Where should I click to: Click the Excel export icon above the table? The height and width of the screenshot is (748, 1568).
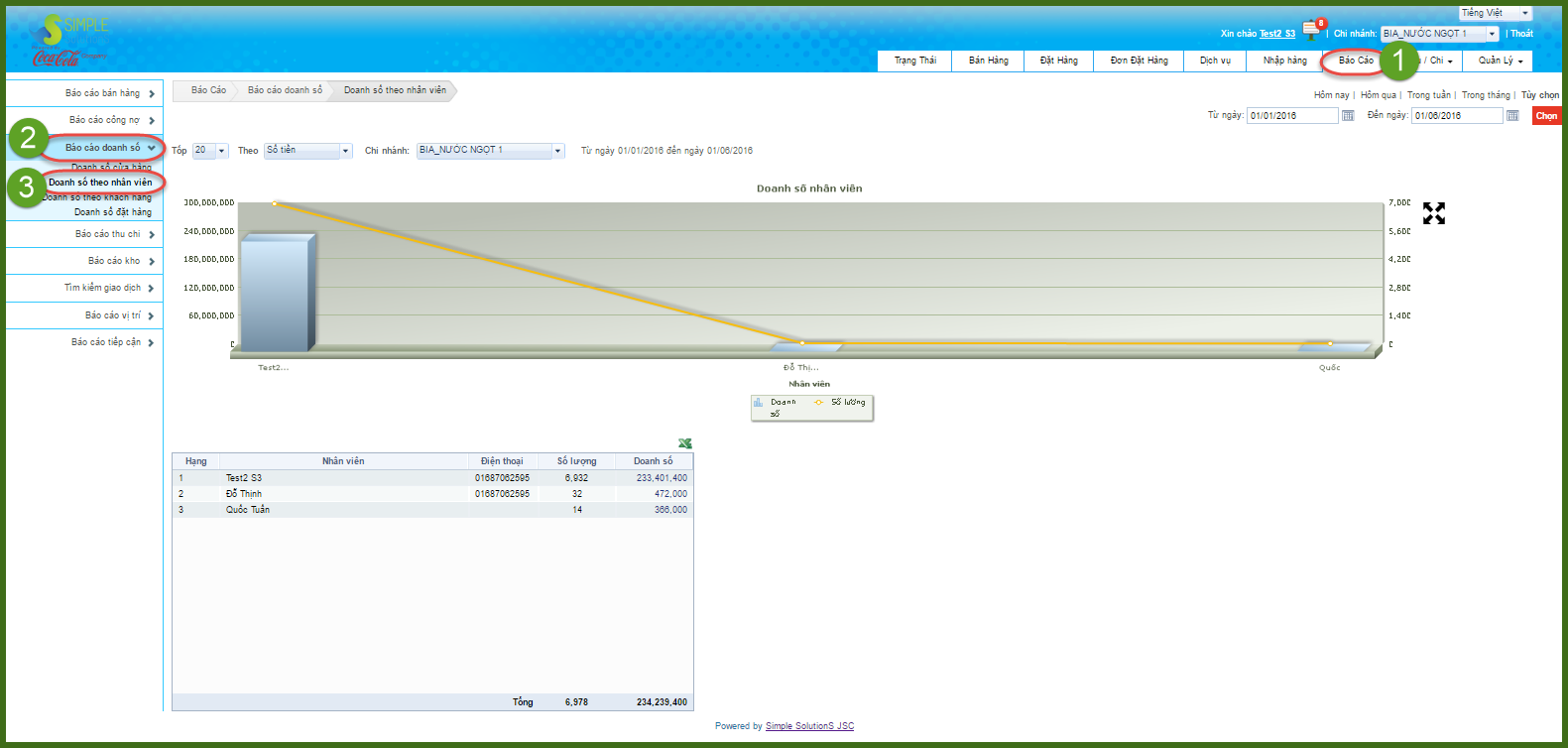coord(684,443)
